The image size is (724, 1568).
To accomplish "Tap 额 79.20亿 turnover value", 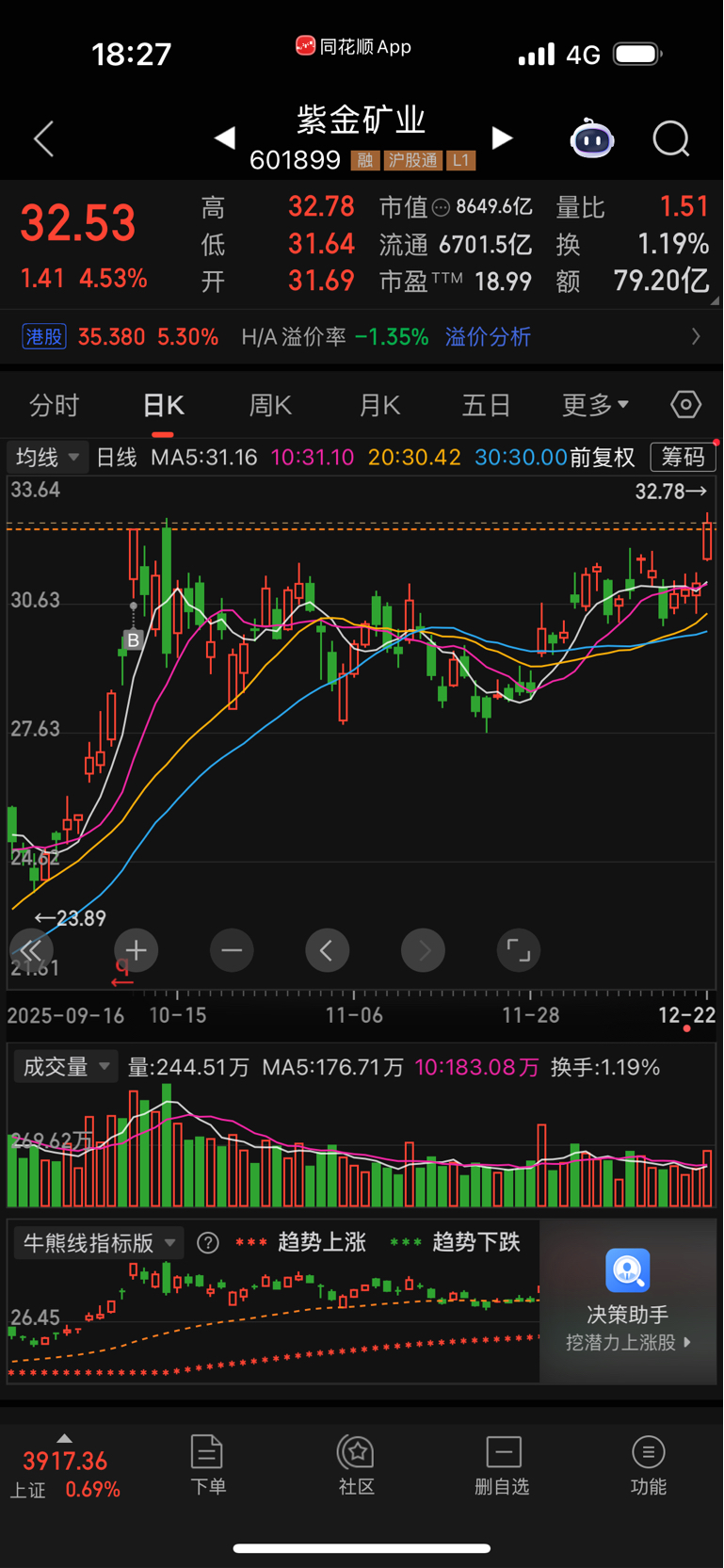I will [662, 282].
